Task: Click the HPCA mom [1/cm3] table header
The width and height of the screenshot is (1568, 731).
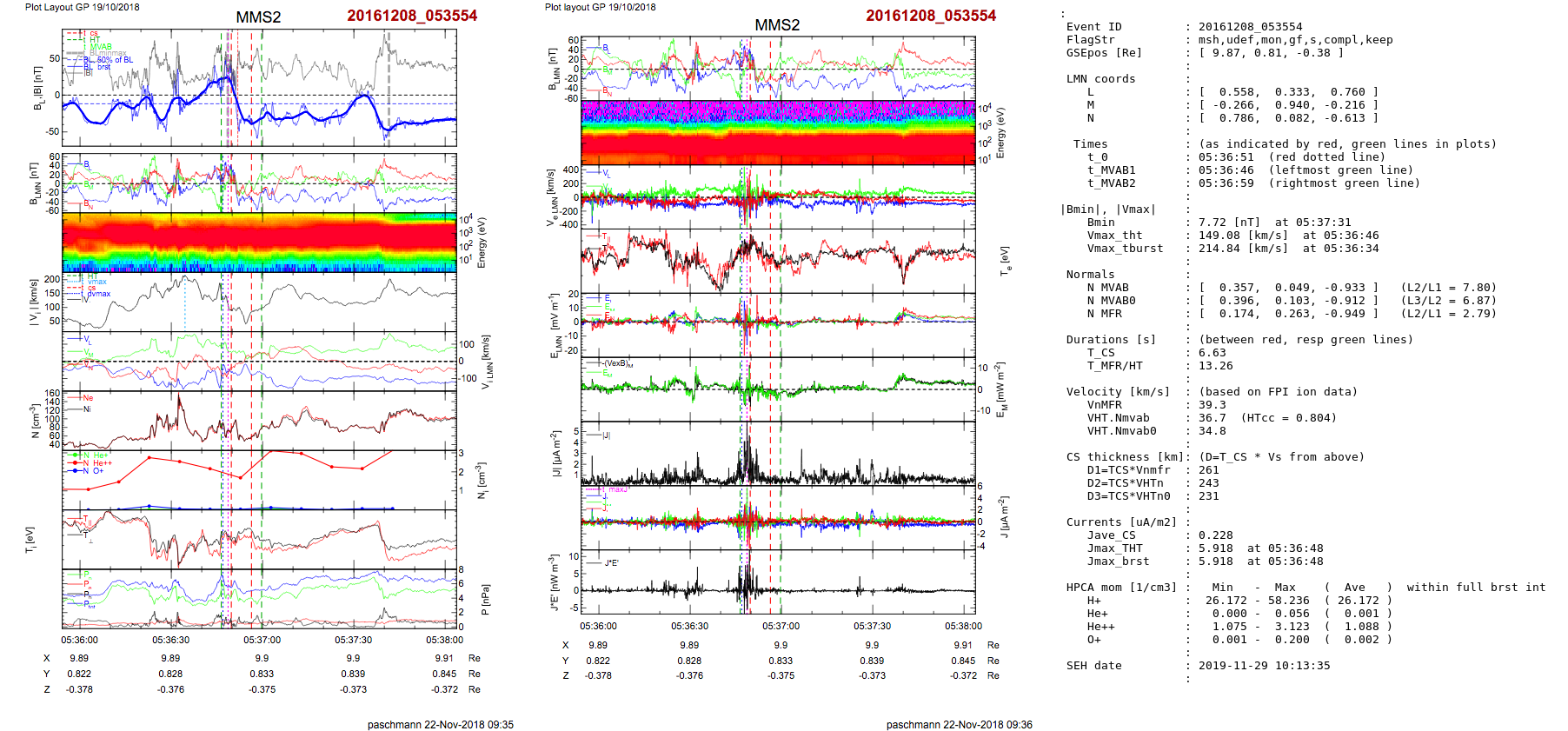Action: [1121, 588]
